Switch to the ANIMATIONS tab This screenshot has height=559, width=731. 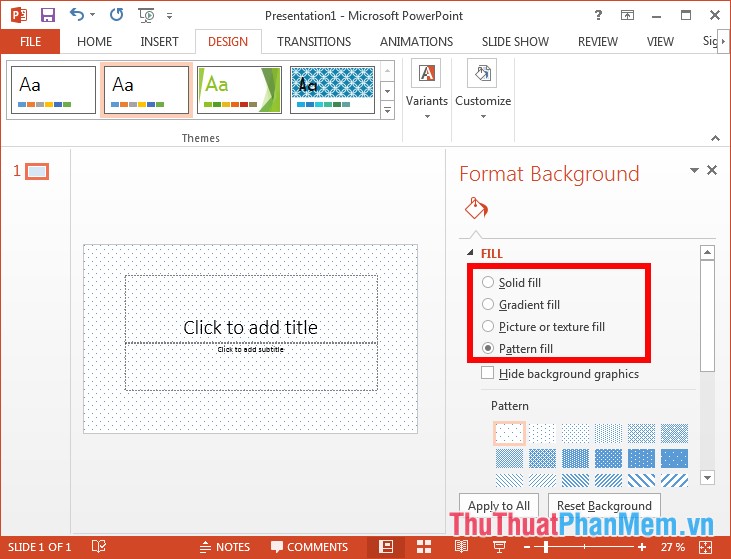(x=416, y=41)
